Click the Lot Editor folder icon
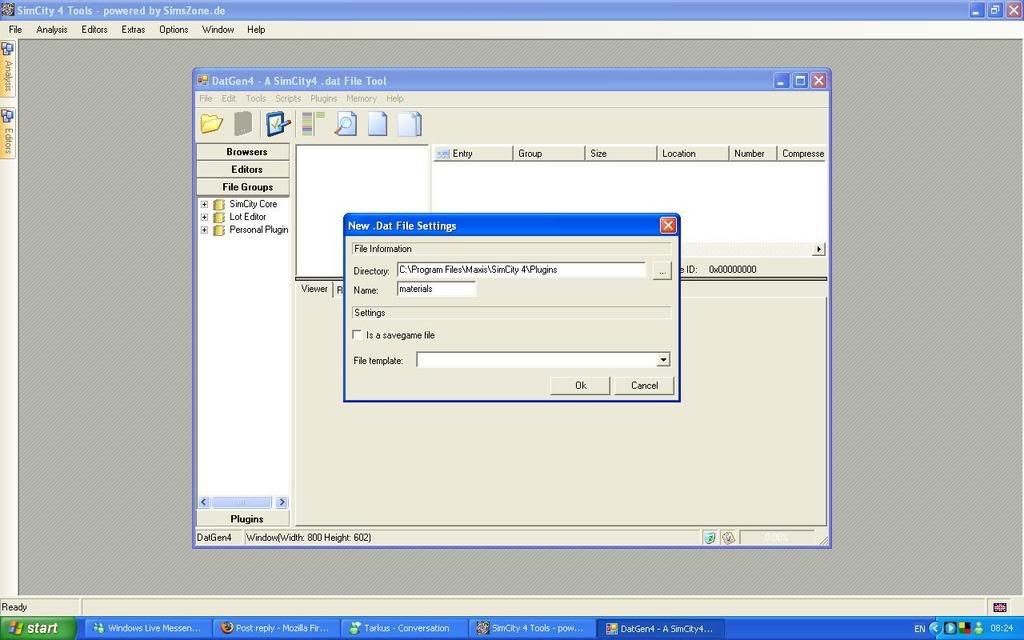The image size is (1024, 640). 219,217
